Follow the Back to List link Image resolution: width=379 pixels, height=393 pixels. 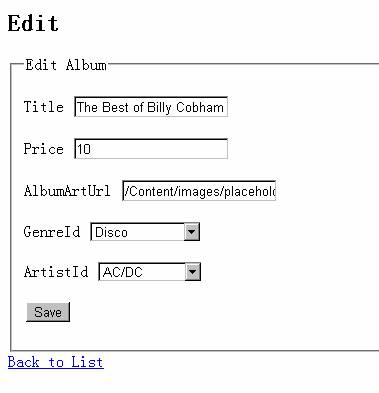pyautogui.click(x=56, y=362)
